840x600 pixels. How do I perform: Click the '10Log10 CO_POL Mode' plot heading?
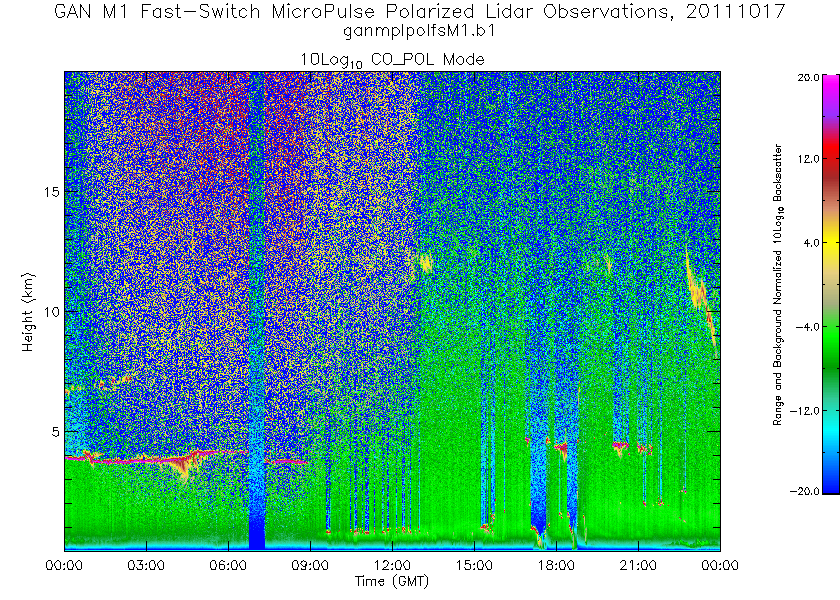(x=392, y=60)
